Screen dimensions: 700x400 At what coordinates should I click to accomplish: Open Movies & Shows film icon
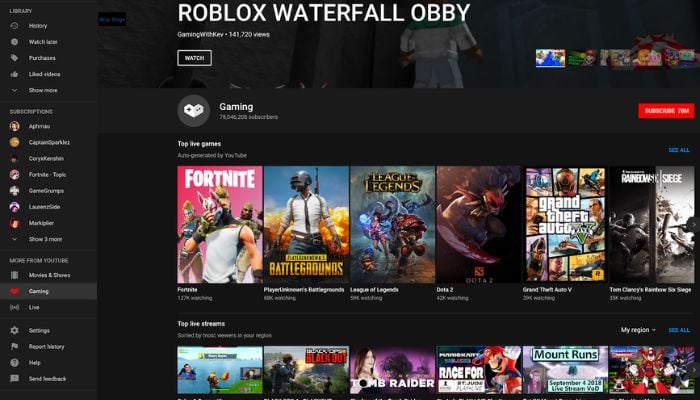click(x=14, y=275)
